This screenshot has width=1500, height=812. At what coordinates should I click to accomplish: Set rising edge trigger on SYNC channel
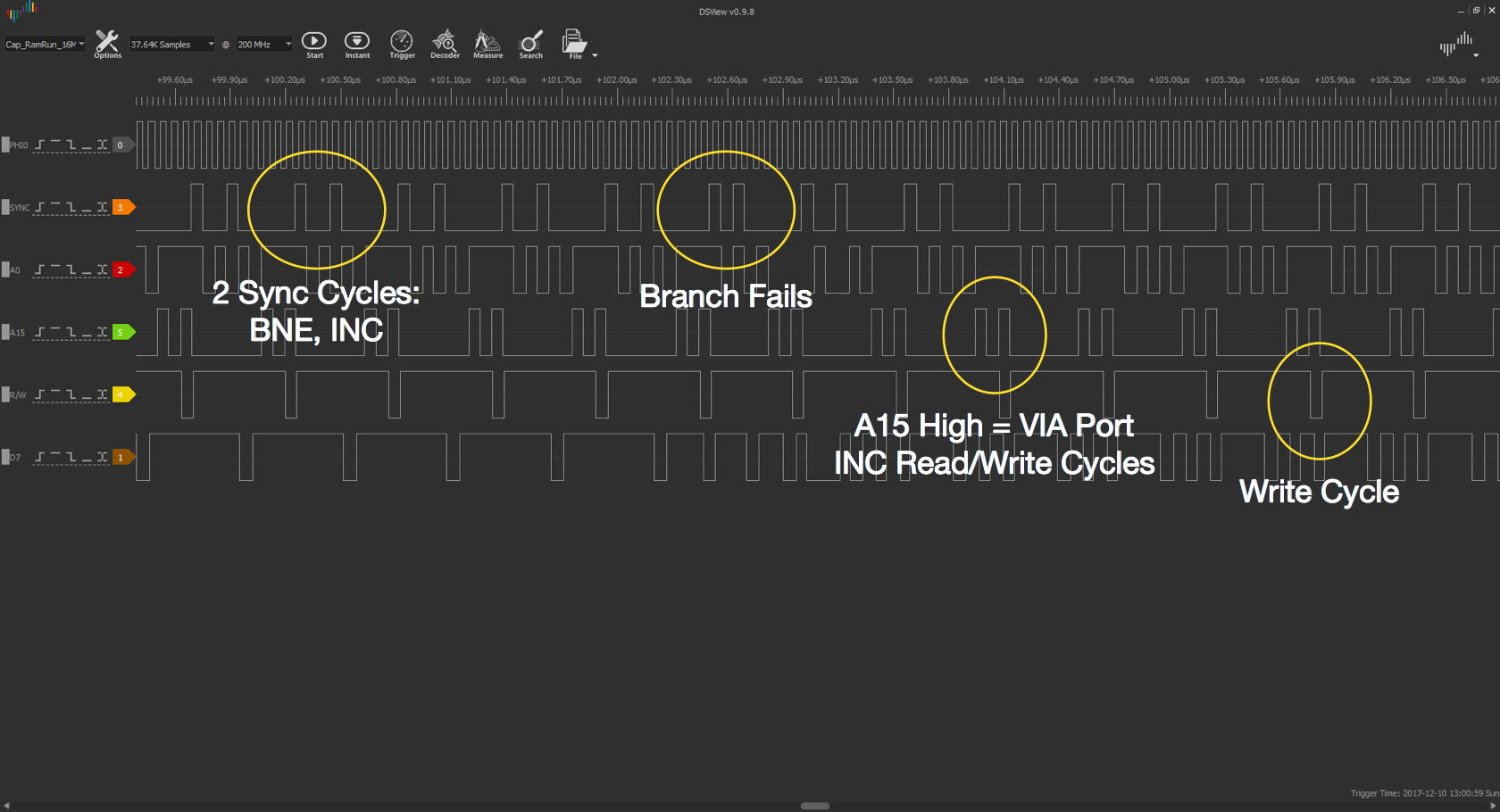coord(39,207)
